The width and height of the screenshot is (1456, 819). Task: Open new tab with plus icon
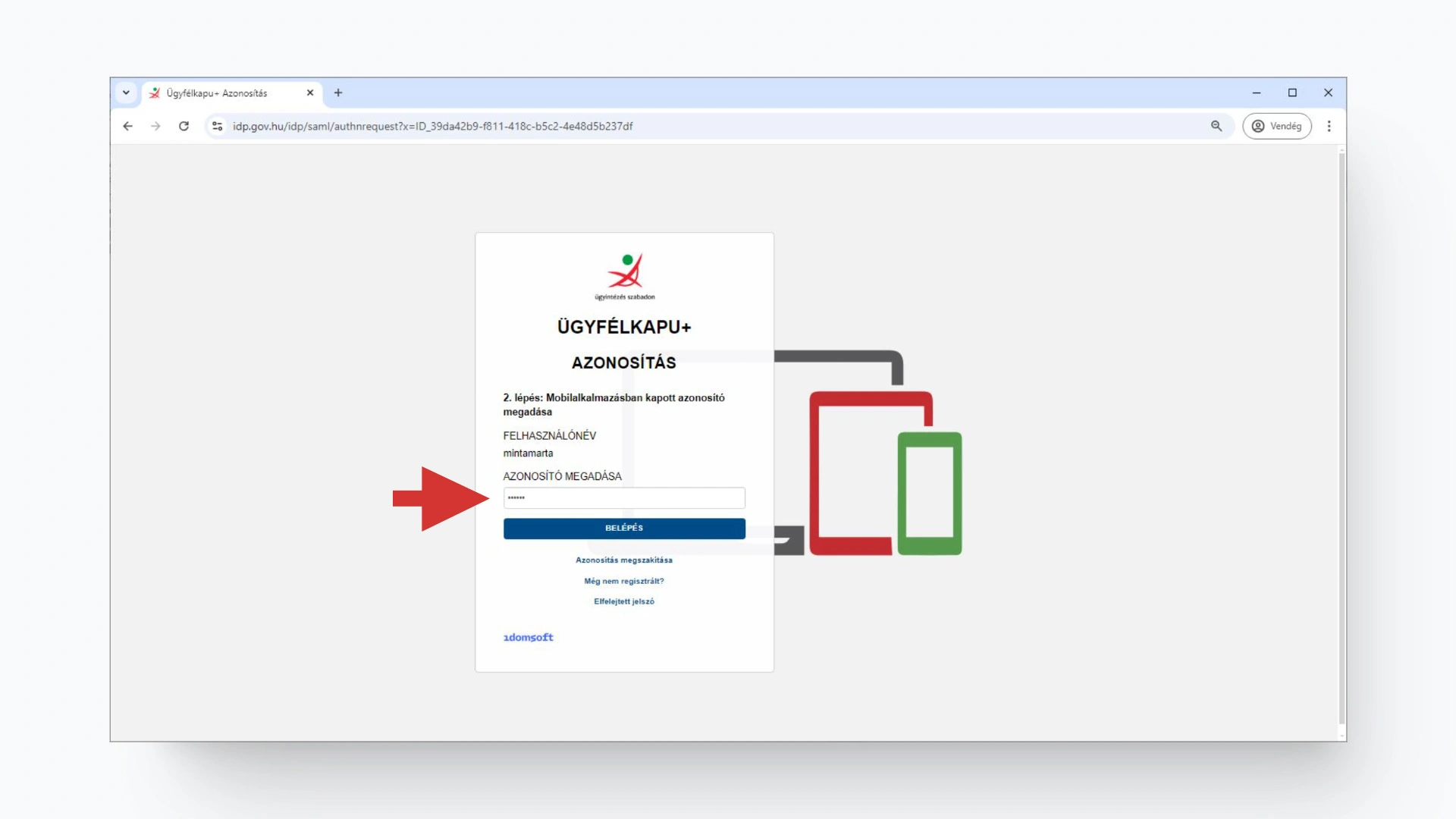(338, 93)
